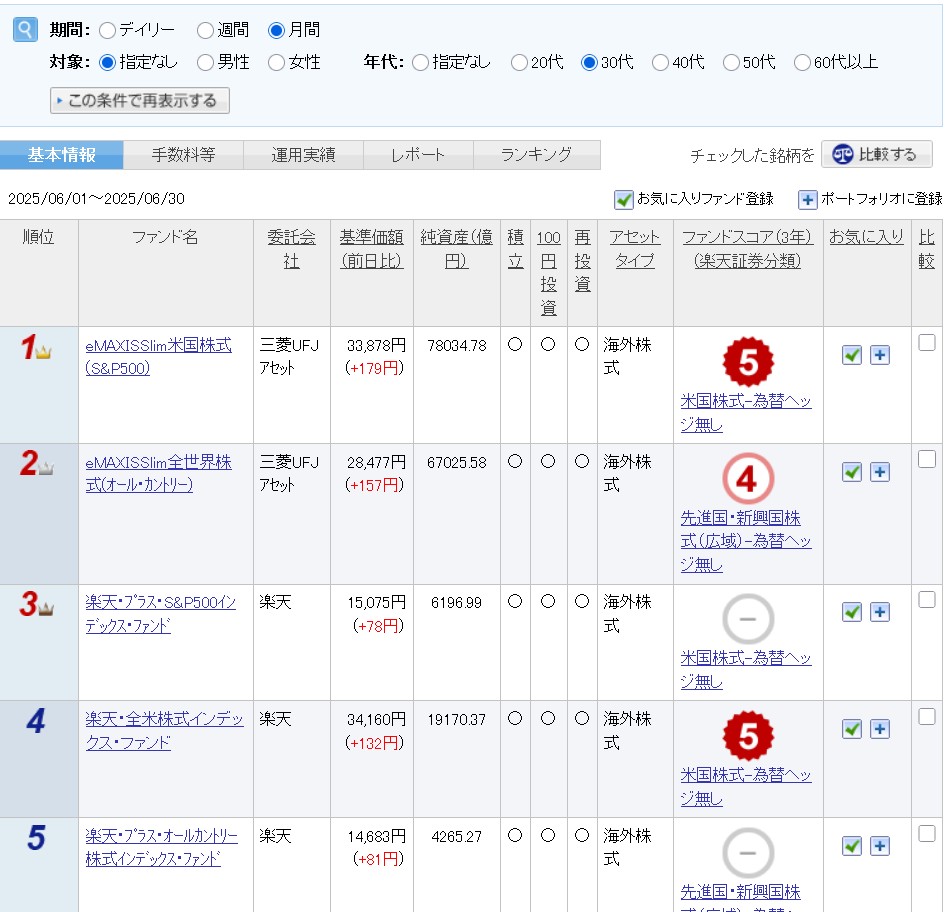The image size is (946, 912).
Task: Add 楽天・プラス・オールカントリー to portfolio
Action: pyautogui.click(x=880, y=846)
